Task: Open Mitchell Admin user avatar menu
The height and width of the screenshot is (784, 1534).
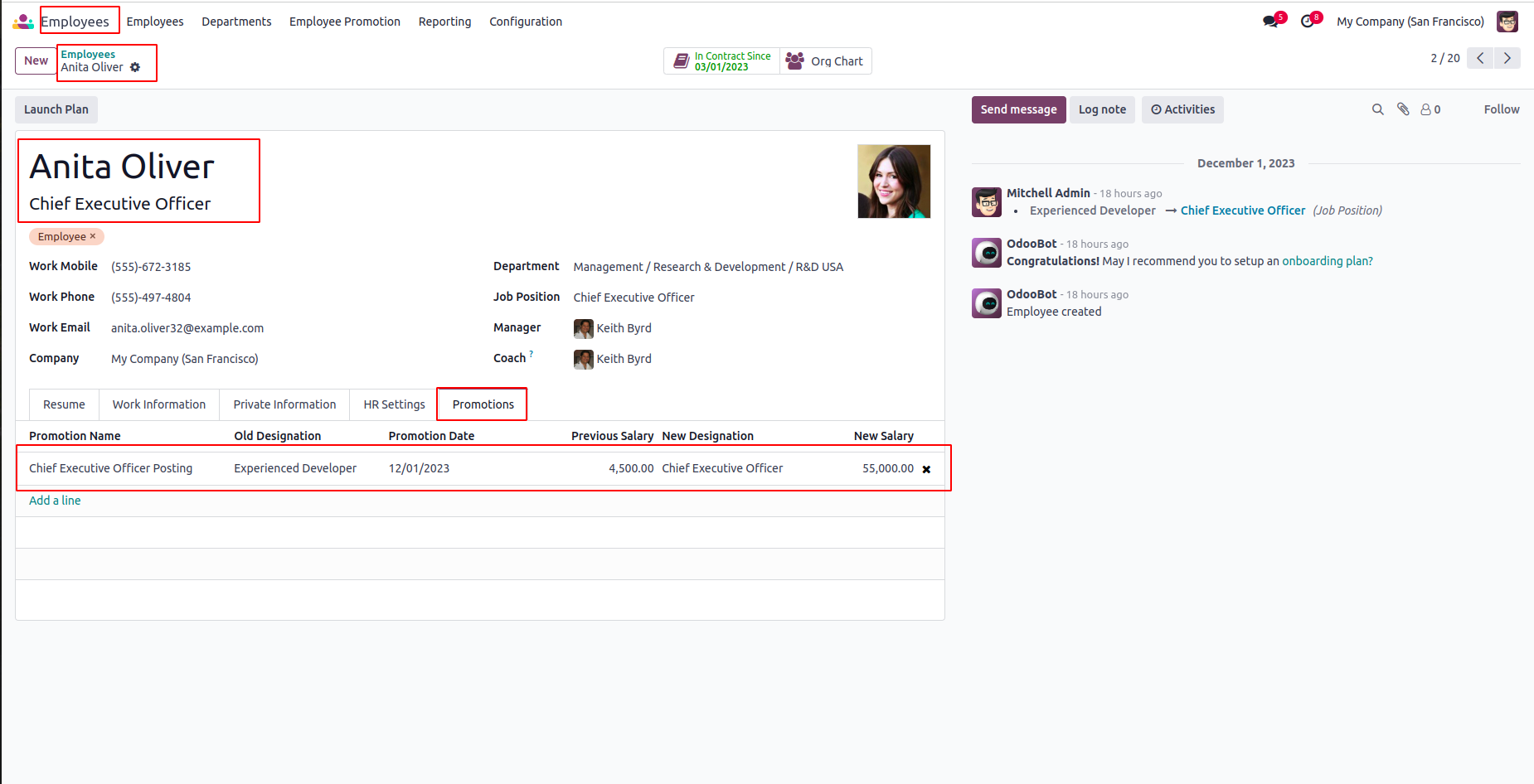Action: click(x=1507, y=22)
